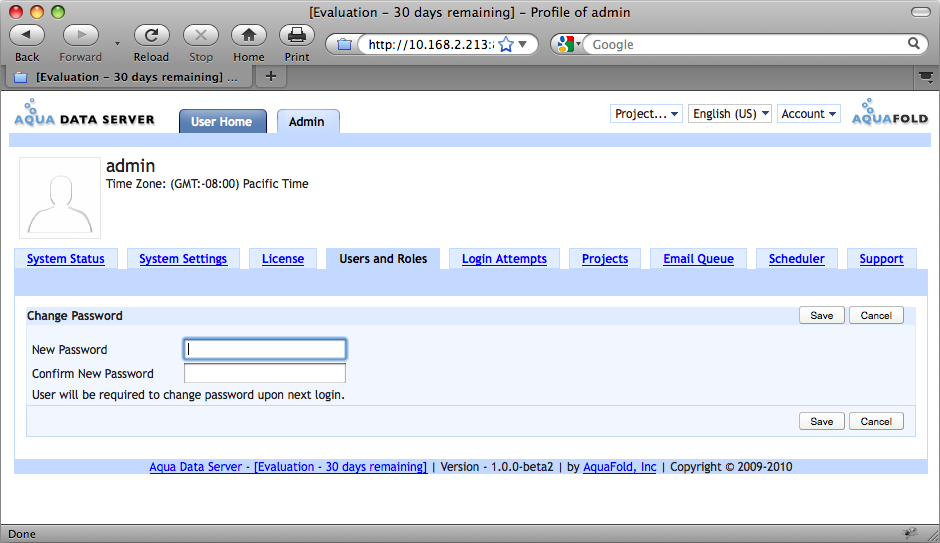Click the Done status bar text
Viewport: 940px width, 543px height.
[x=22, y=534]
